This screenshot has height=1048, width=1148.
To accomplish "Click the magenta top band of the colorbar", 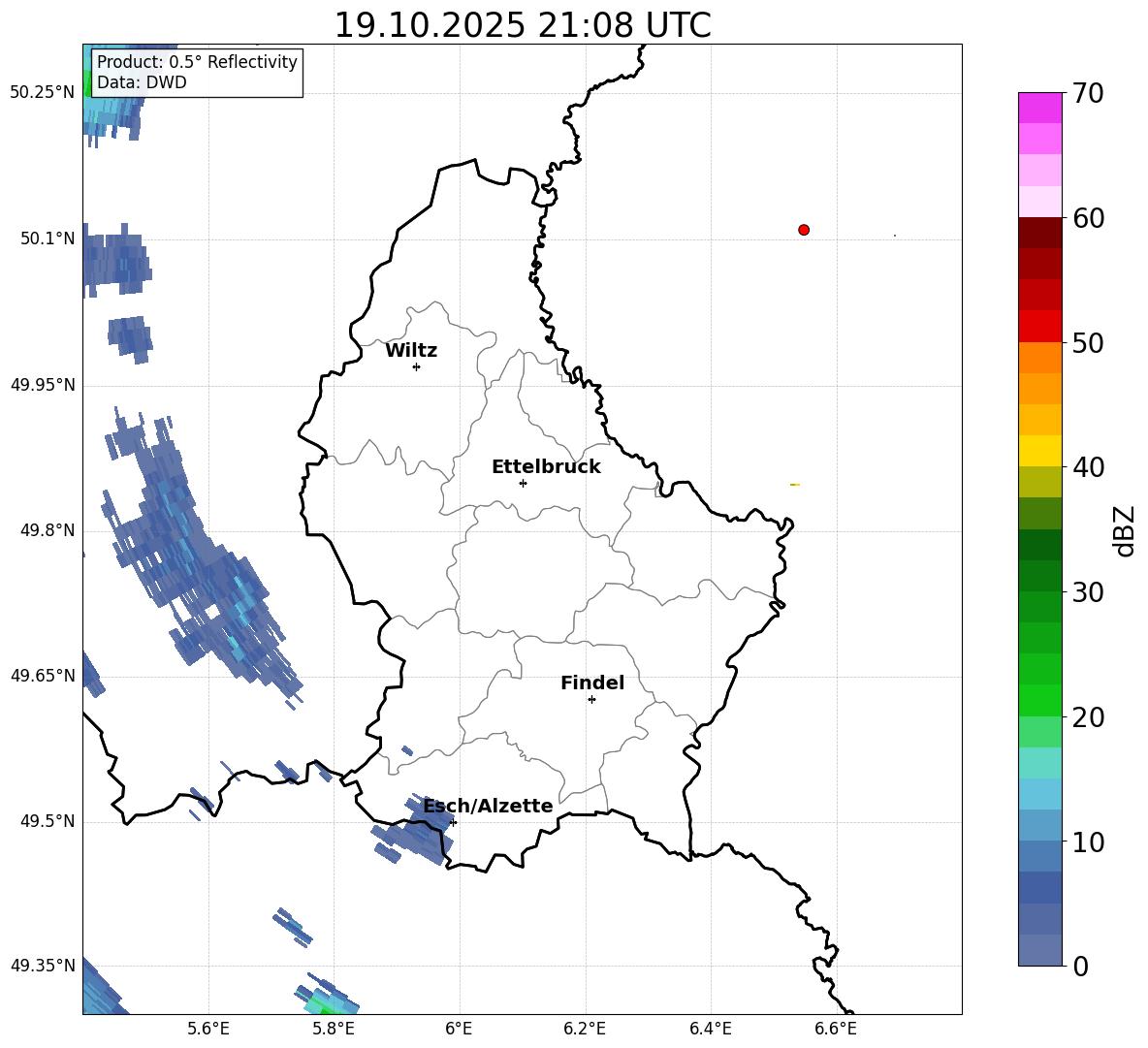I will click(x=1039, y=108).
